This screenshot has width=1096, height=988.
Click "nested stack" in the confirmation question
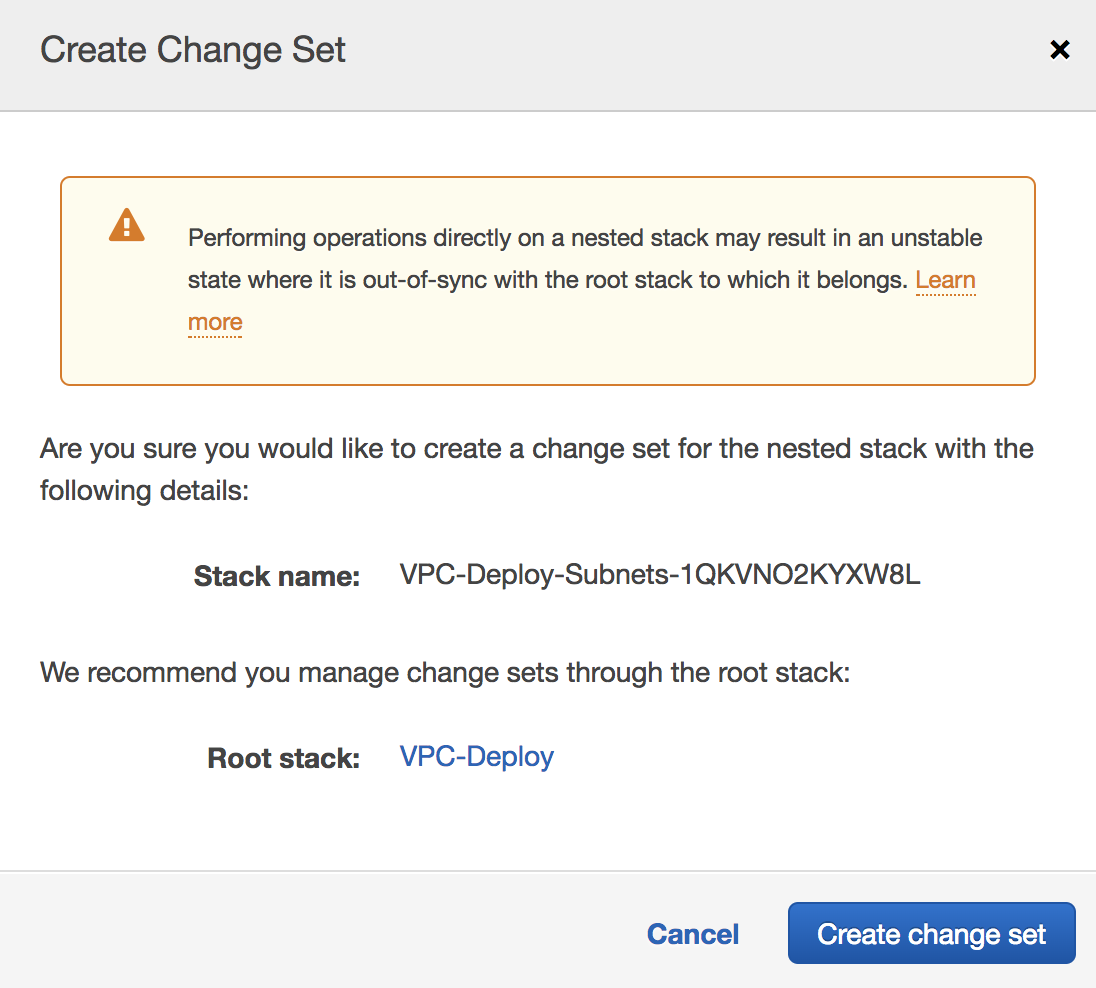point(842,448)
